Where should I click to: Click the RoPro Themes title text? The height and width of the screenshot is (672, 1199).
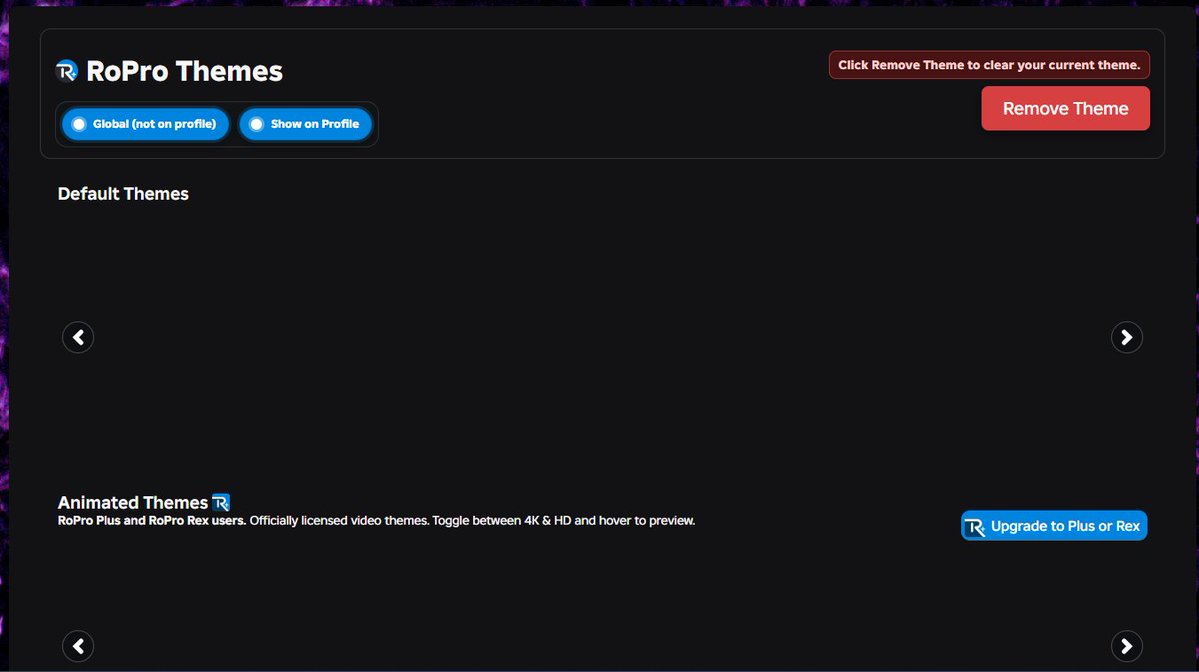point(184,71)
